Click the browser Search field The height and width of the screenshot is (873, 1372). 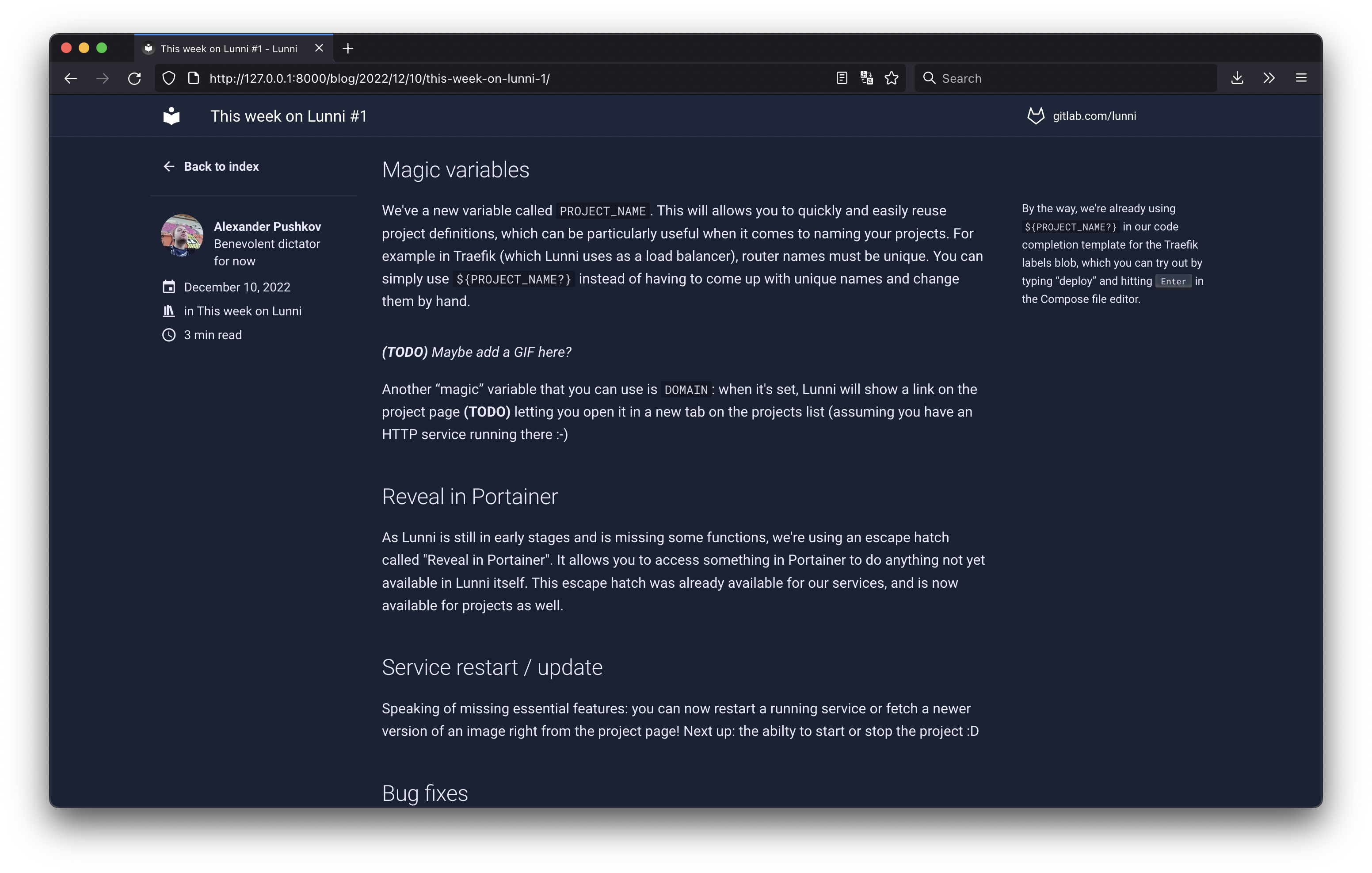pyautogui.click(x=1065, y=78)
